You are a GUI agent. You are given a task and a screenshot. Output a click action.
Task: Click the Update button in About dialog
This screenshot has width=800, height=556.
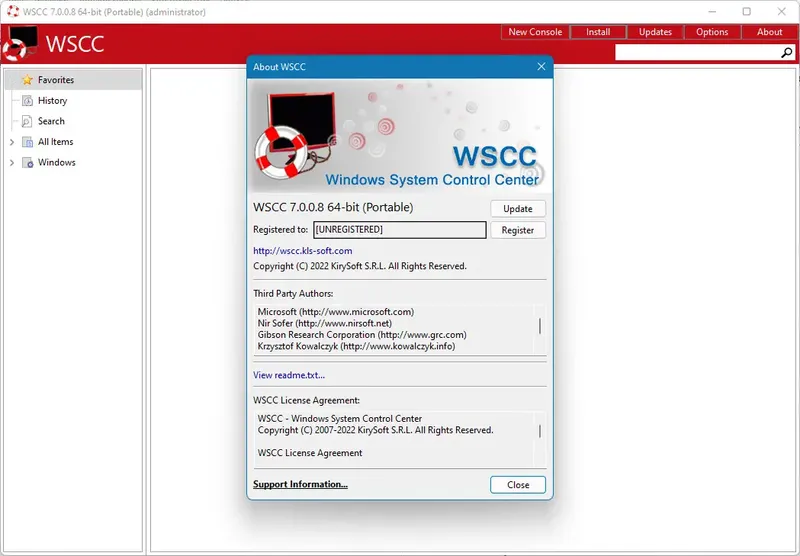pos(518,209)
